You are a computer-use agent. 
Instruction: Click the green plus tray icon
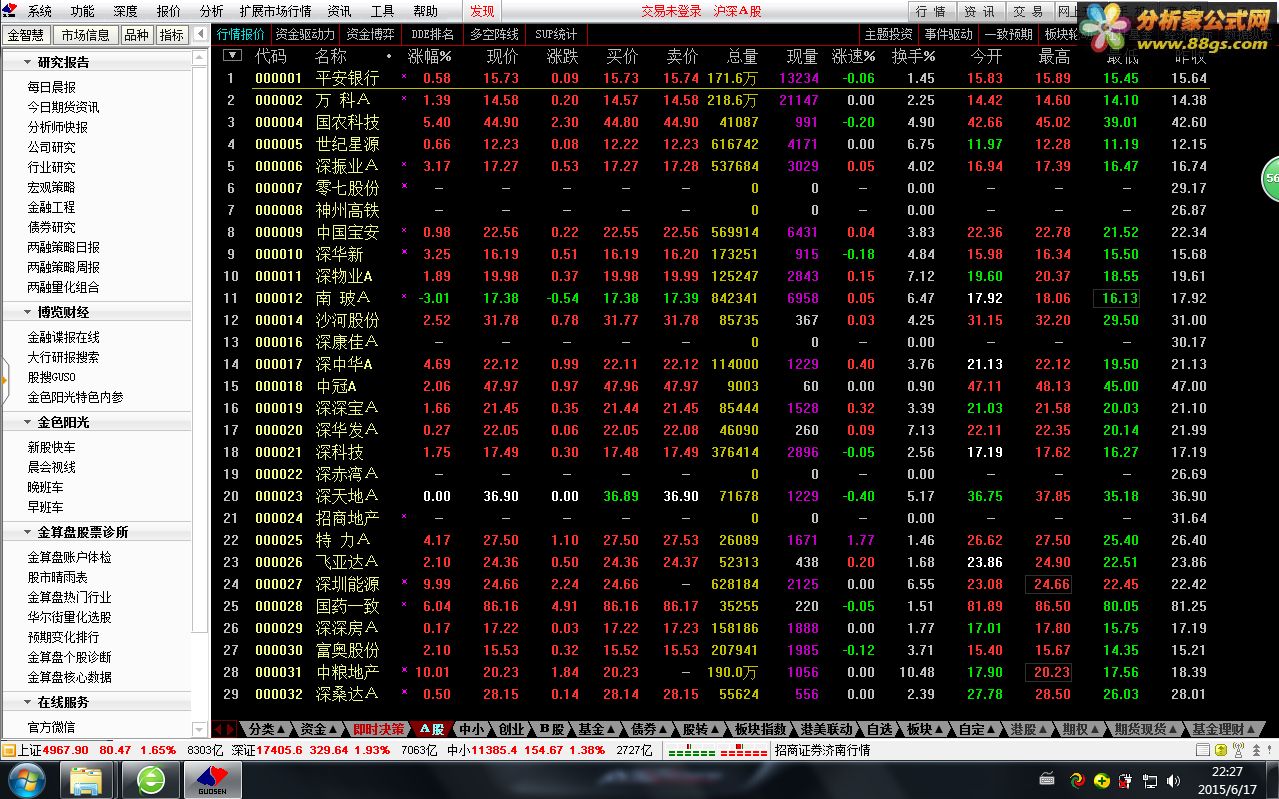[x=1101, y=780]
